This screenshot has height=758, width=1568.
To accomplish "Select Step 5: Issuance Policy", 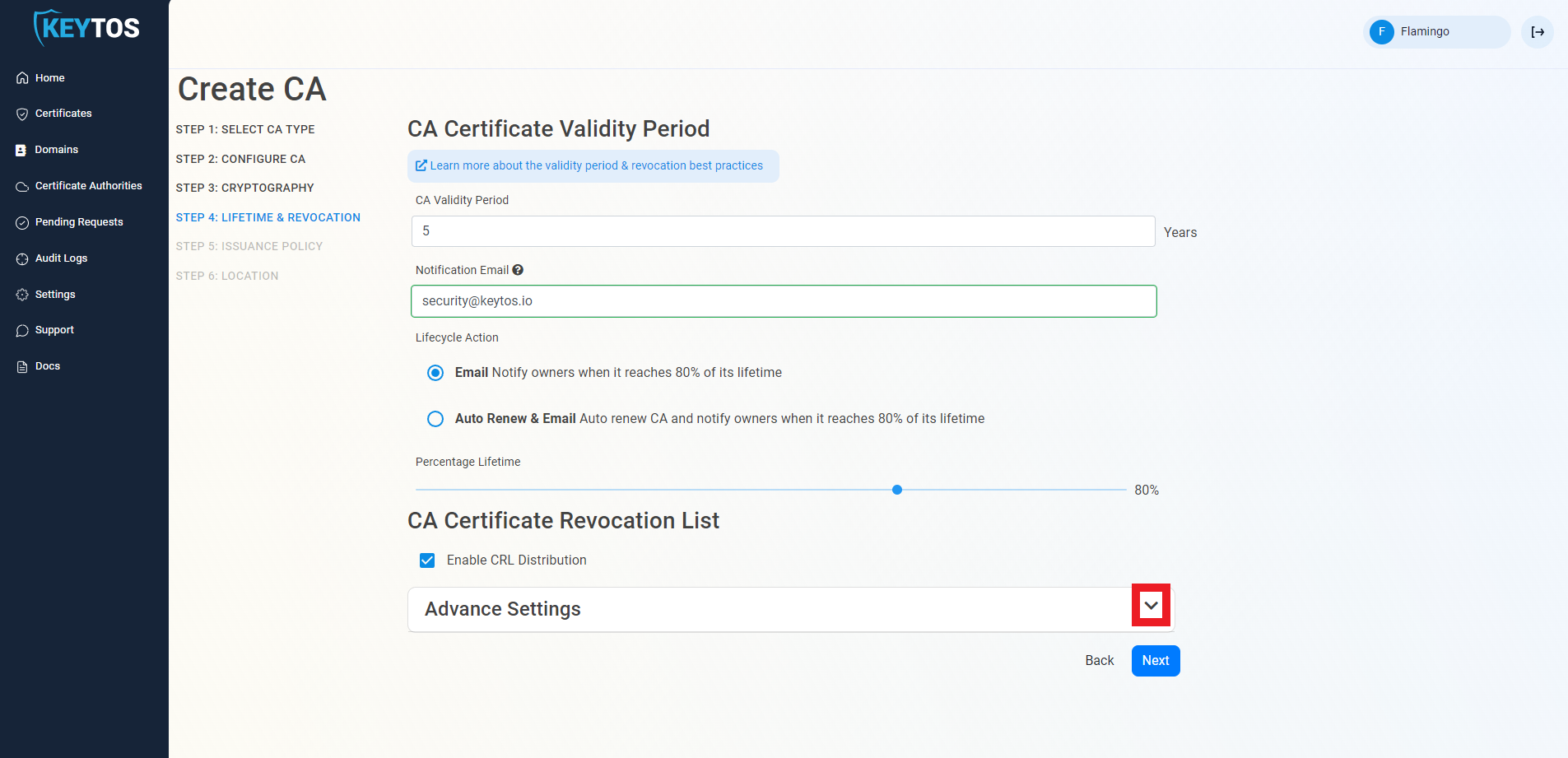I will click(249, 246).
